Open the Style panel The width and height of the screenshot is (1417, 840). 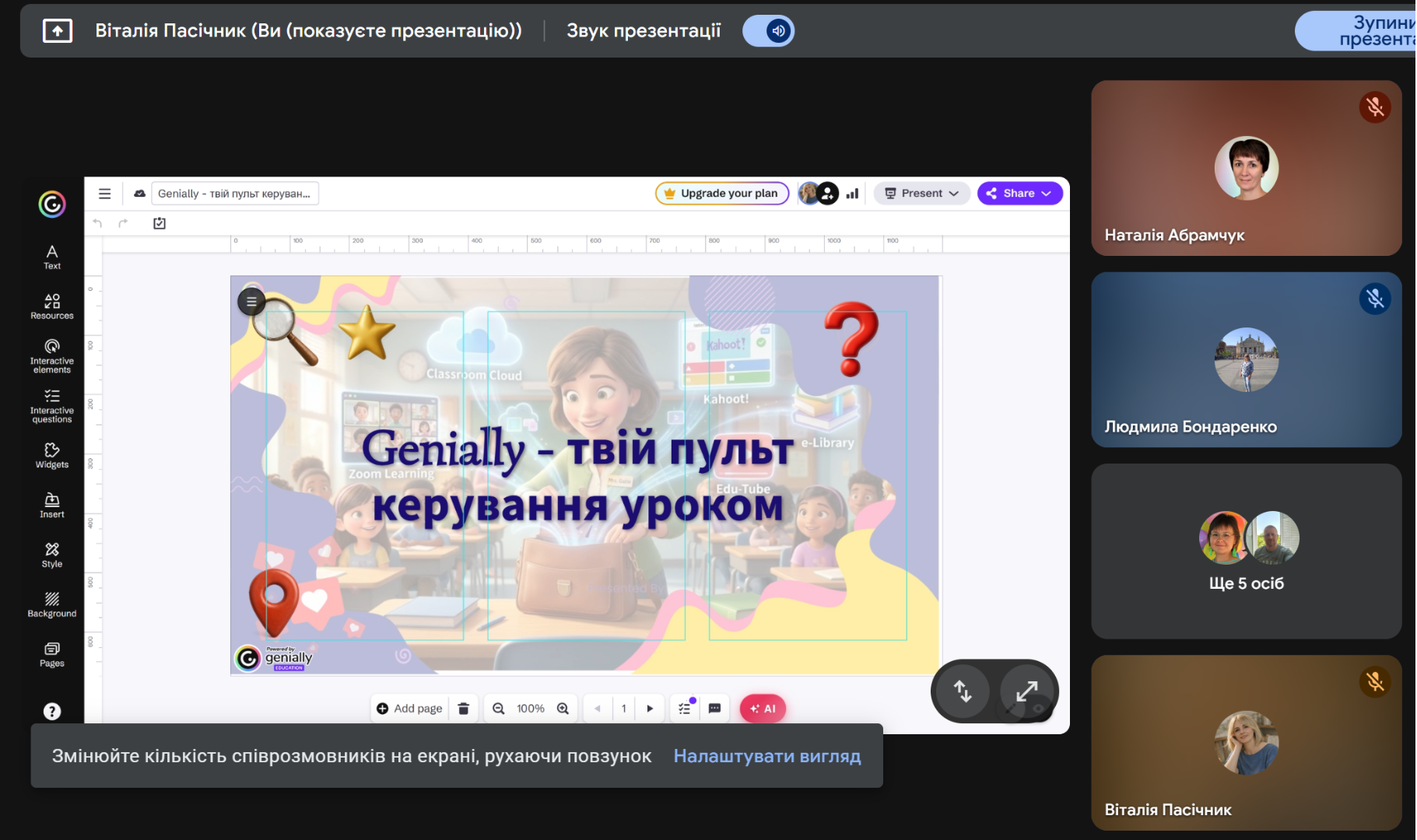[x=51, y=555]
